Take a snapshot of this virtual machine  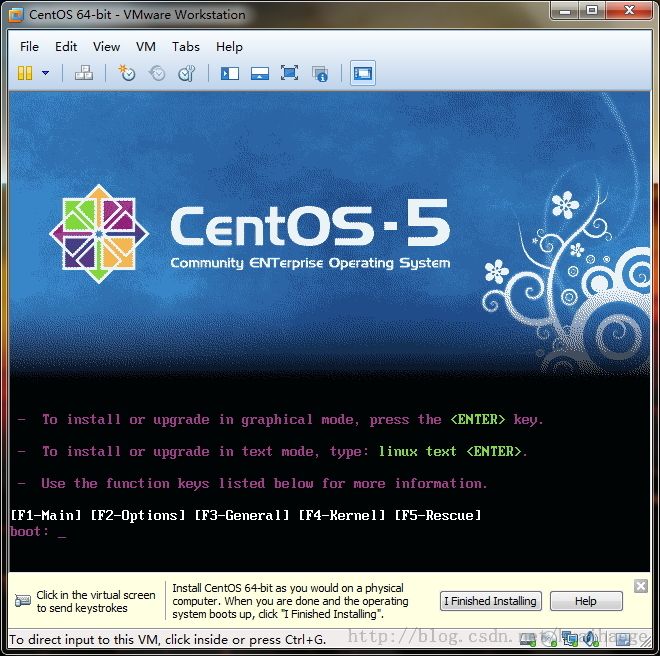[x=127, y=73]
